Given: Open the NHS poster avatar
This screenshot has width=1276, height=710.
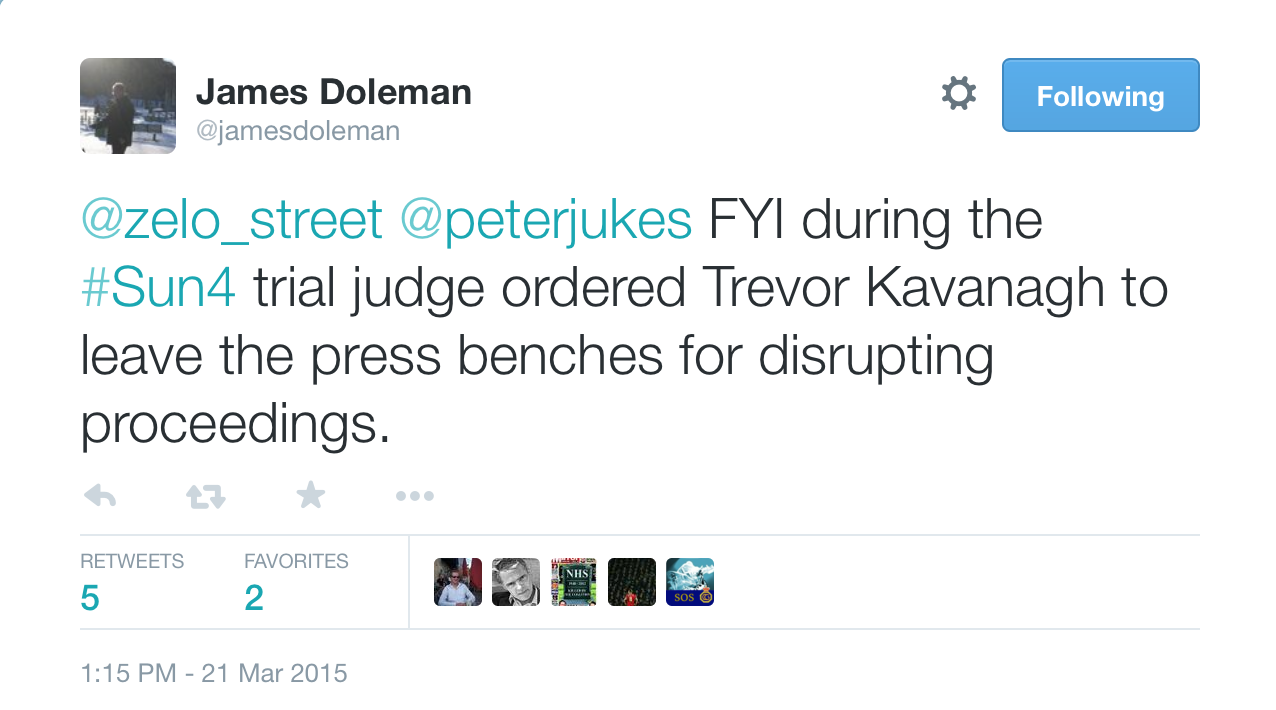Looking at the screenshot, I should click(x=574, y=582).
